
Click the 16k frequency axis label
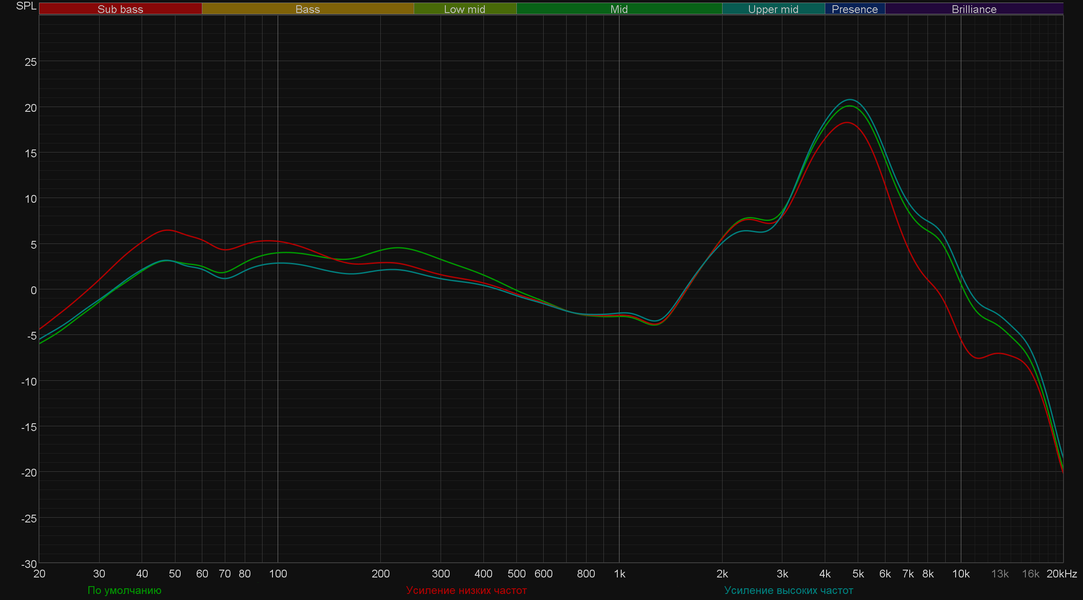pos(1031,574)
